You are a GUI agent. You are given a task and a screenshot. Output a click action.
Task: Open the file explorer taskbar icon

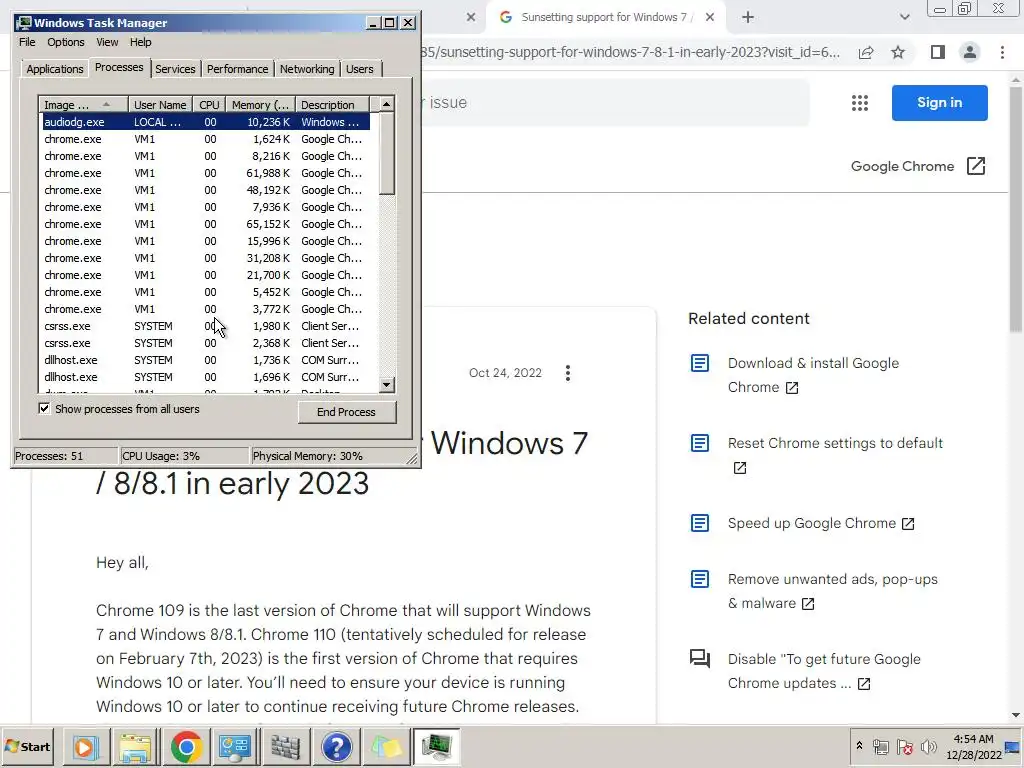point(135,746)
